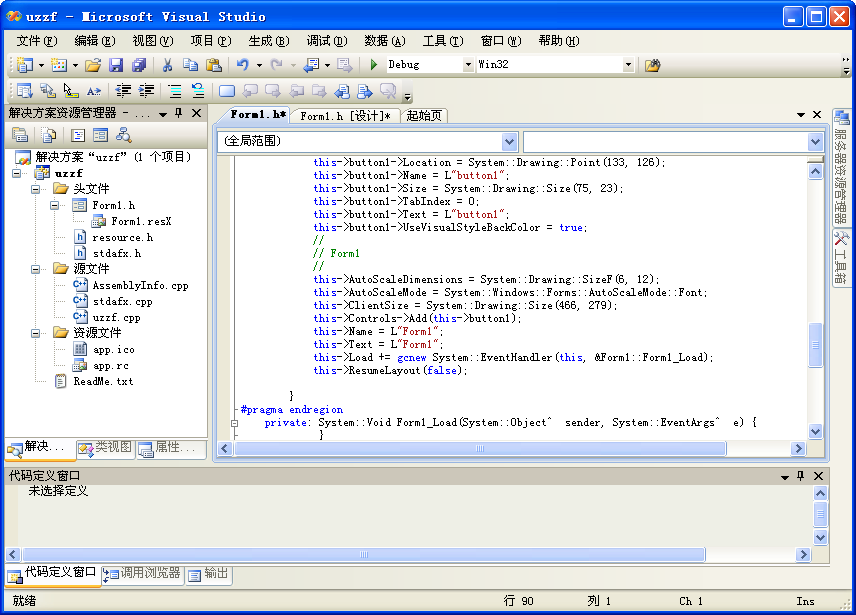
Task: Collapse the uzzf project tree node
Action: pos(17,174)
